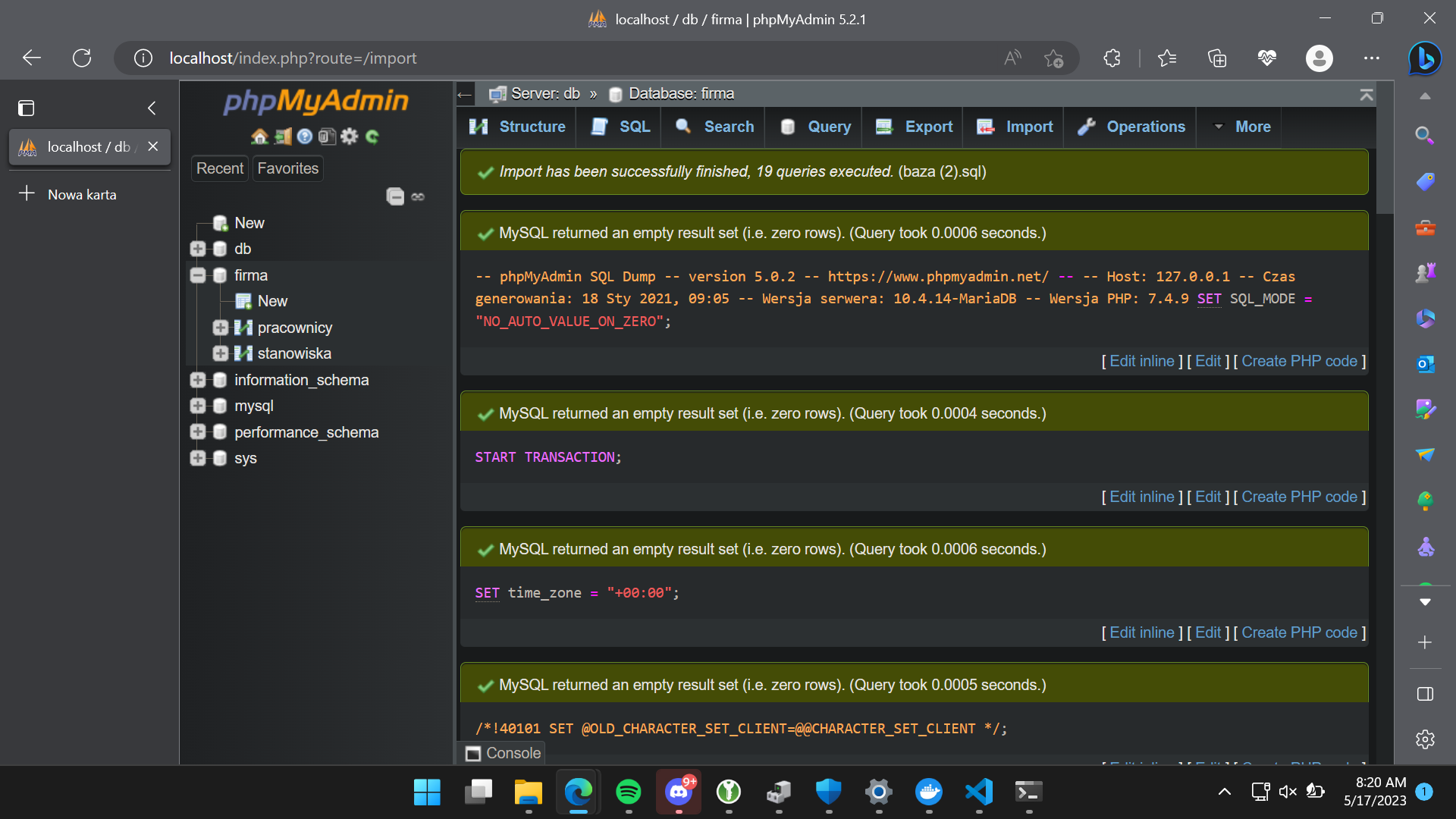Screen dimensions: 1456x819
Task: Open phpMyAdmin documentation help icon
Action: 305,136
